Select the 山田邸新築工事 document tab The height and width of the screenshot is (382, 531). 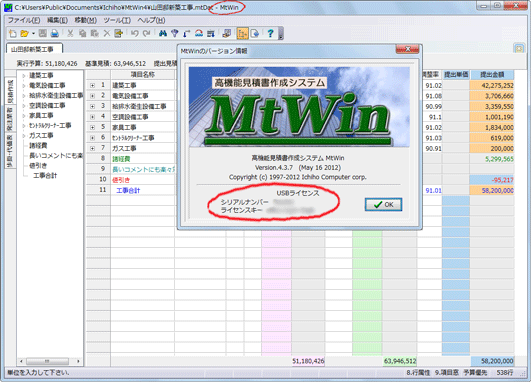click(34, 49)
